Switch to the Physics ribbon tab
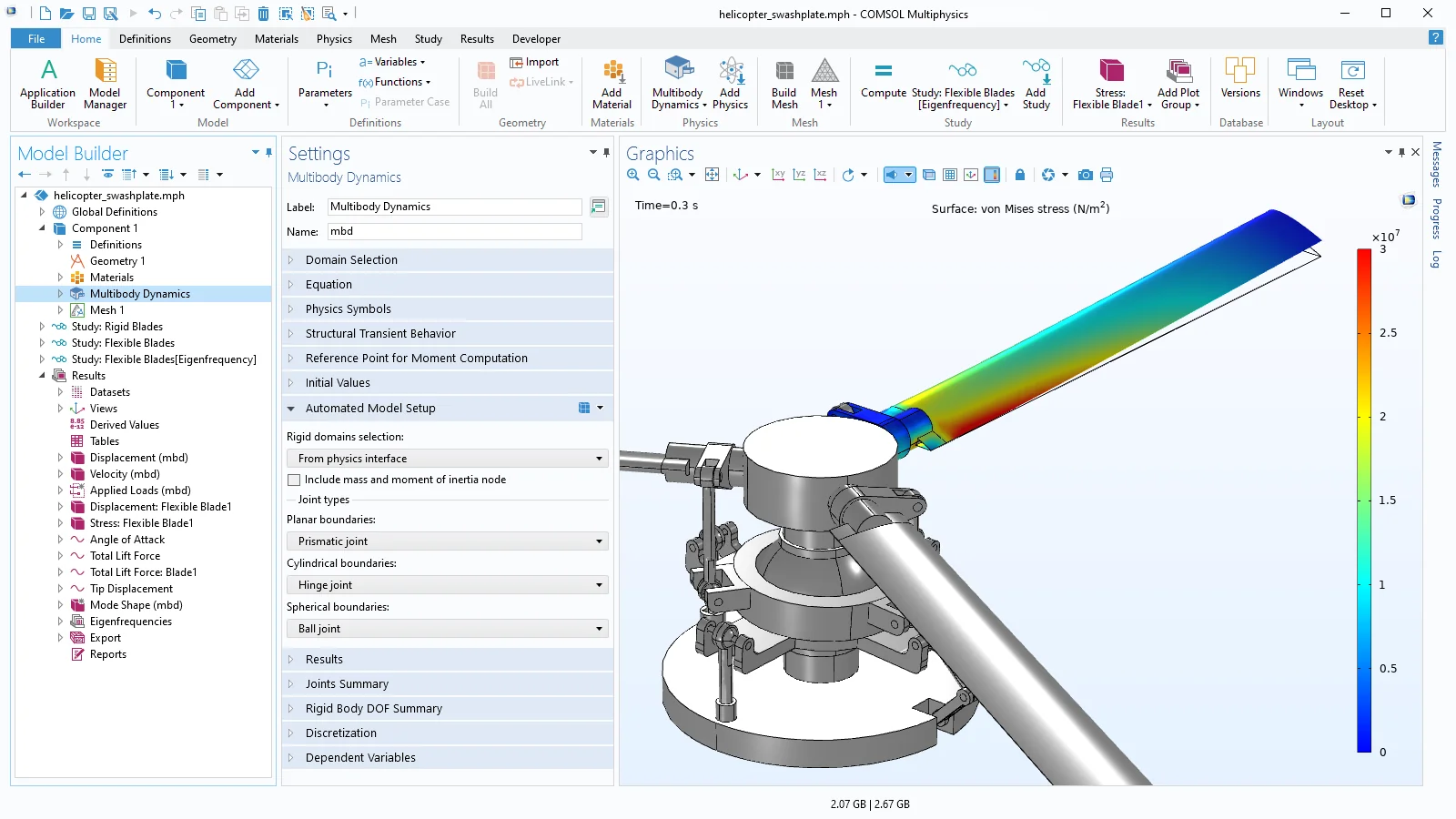Viewport: 1456px width, 819px height. click(x=334, y=39)
